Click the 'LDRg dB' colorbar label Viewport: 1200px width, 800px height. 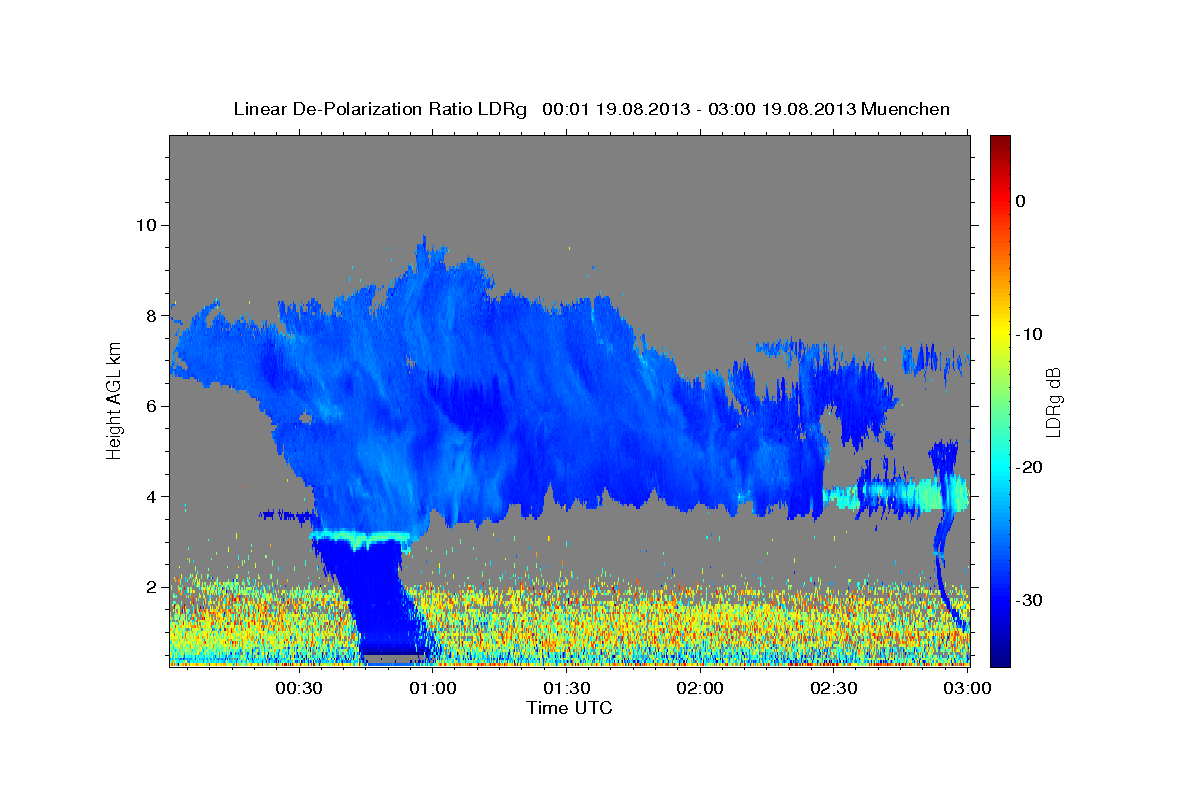(1052, 402)
